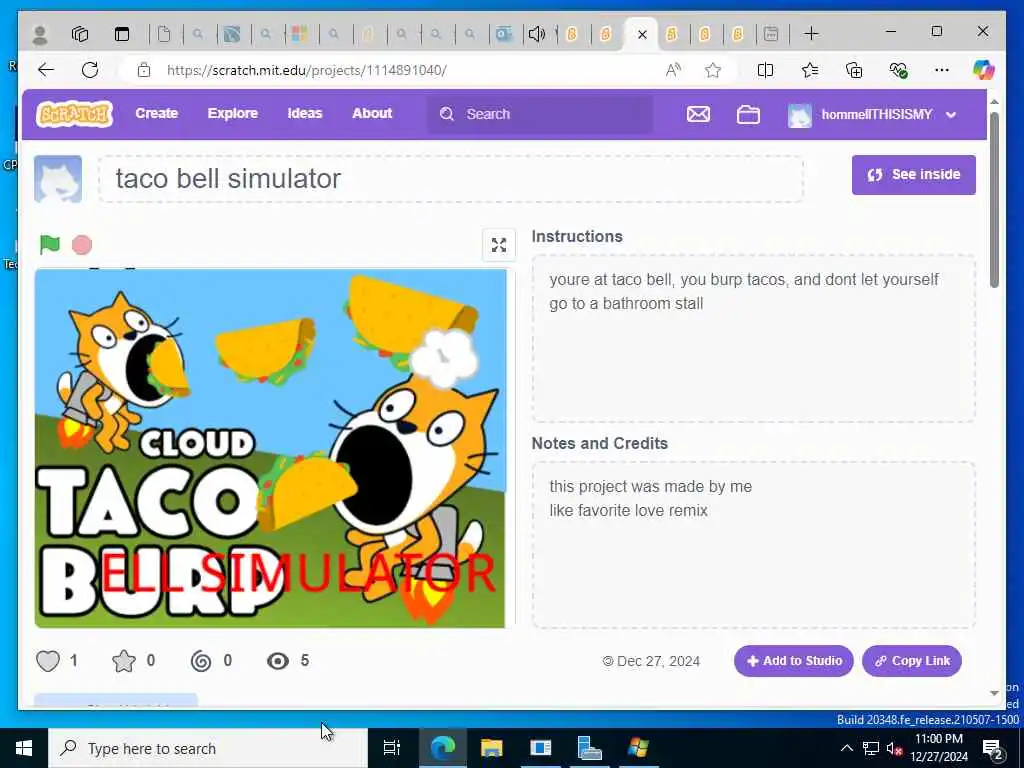Edit the taco bell simulator title field
Image resolution: width=1024 pixels, height=768 pixels.
click(x=451, y=179)
